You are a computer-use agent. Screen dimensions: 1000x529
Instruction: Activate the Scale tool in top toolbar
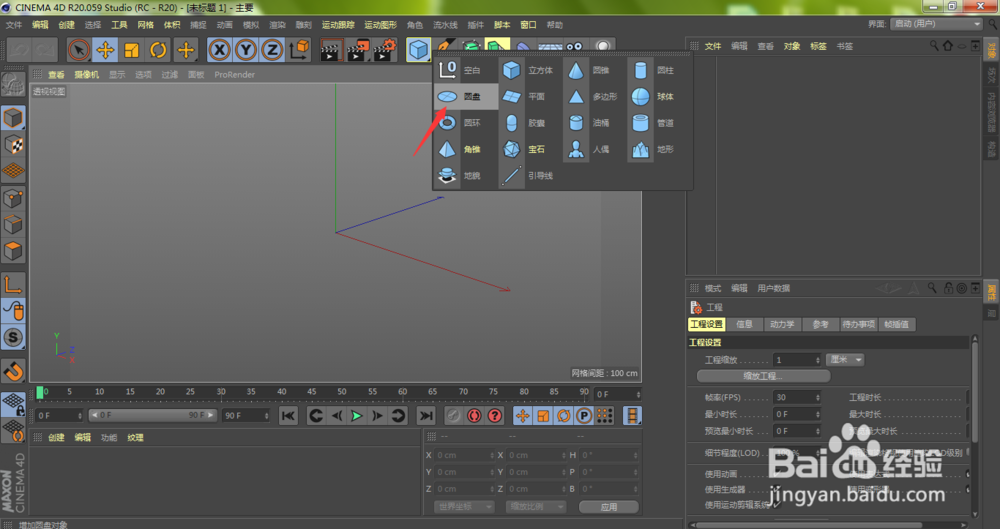coord(132,50)
